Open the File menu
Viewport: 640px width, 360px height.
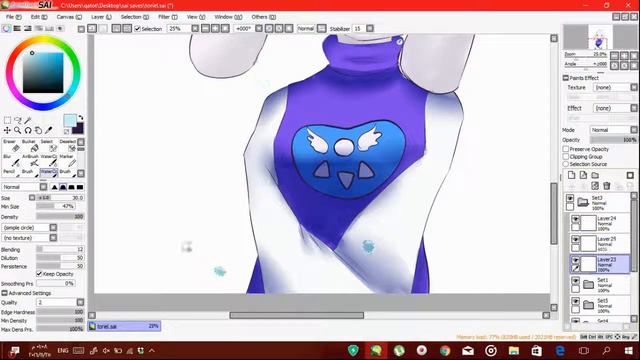[x=13, y=17]
